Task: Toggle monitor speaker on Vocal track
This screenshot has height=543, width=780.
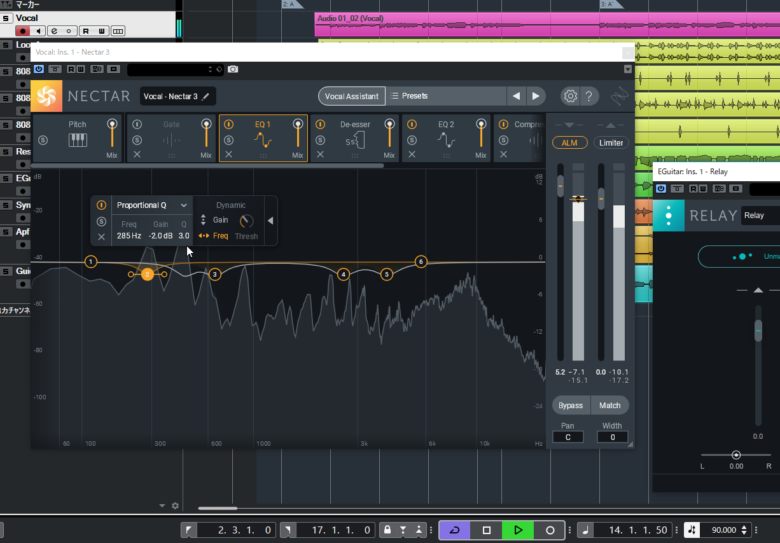Action: point(38,31)
